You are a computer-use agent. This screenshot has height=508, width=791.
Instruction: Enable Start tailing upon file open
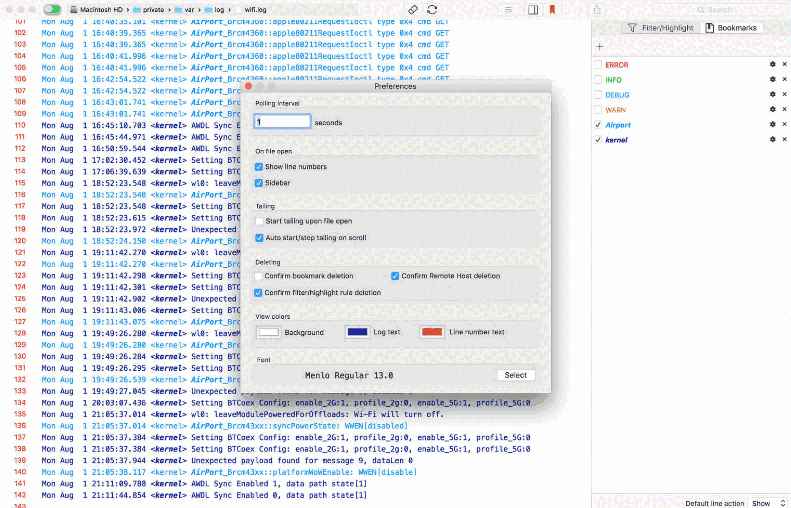pos(259,221)
